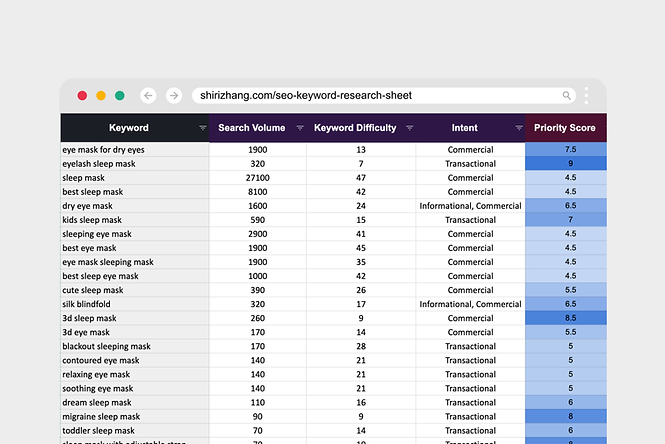The height and width of the screenshot is (444, 665).
Task: Click priority score 7.5 cell
Action: [x=566, y=149]
